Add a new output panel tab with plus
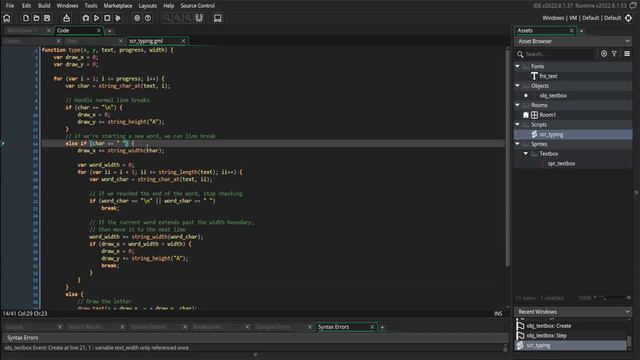640x360 pixels. coord(382,327)
